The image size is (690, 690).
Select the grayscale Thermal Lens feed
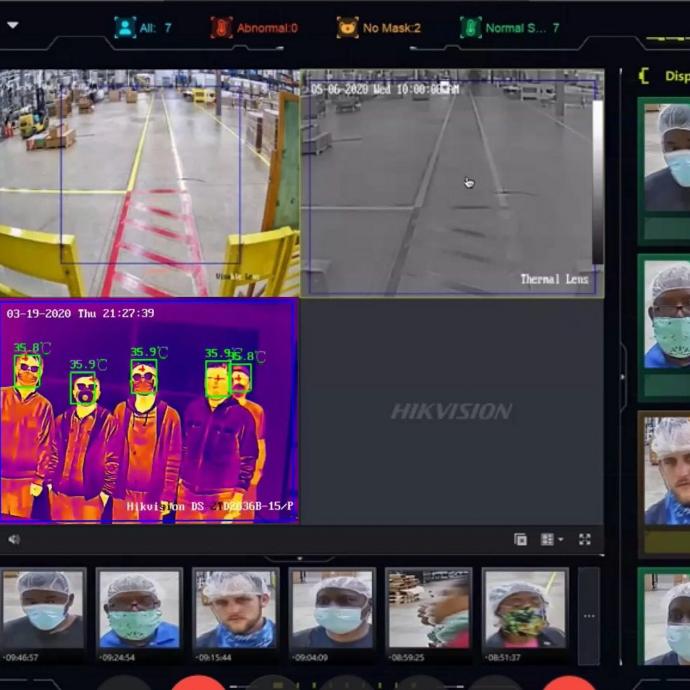click(x=452, y=183)
